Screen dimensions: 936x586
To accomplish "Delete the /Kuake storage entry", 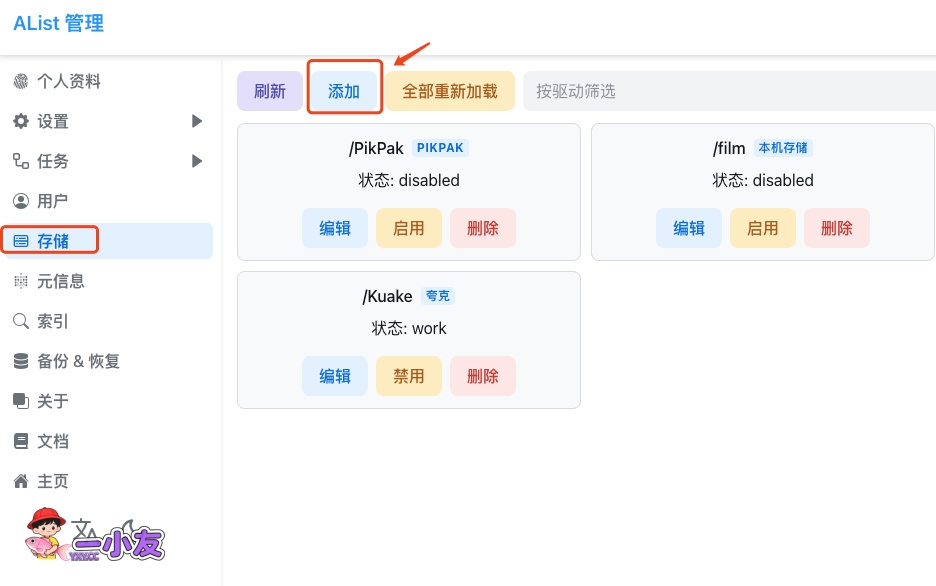I will [x=482, y=376].
